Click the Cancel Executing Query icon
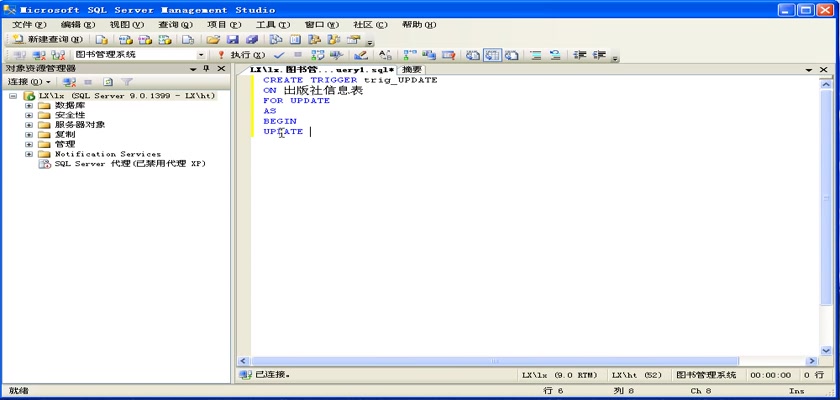The width and height of the screenshot is (840, 400). click(x=298, y=55)
